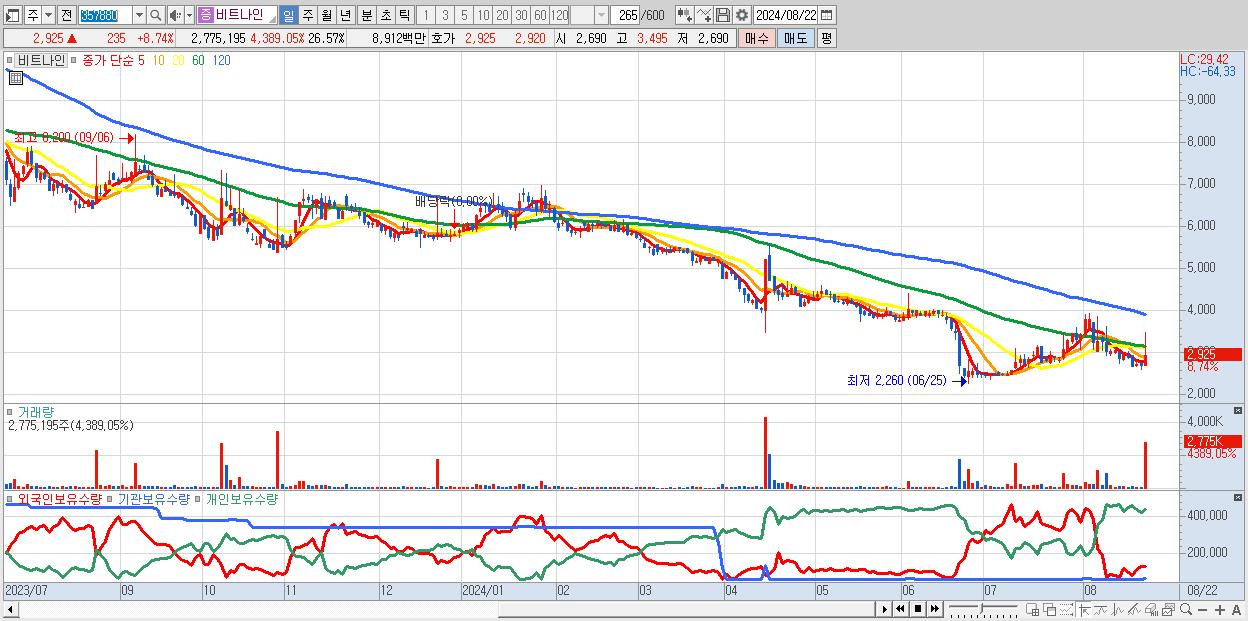Select 기관보유수량 legend label
Image resolution: width=1248 pixels, height=621 pixels.
tap(153, 498)
